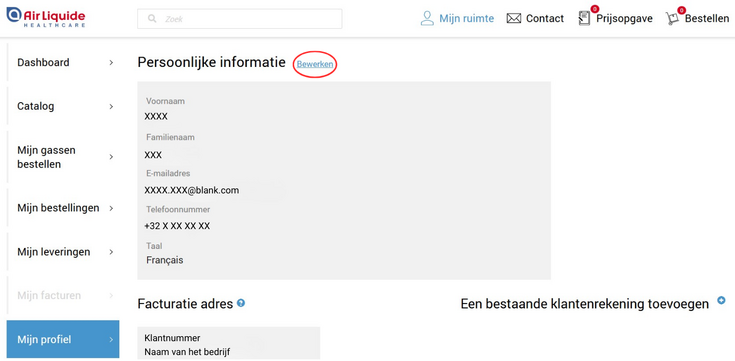The image size is (735, 361).
Task: Expand the Mijn gassen bestellen chevron
Action: pyautogui.click(x=111, y=157)
